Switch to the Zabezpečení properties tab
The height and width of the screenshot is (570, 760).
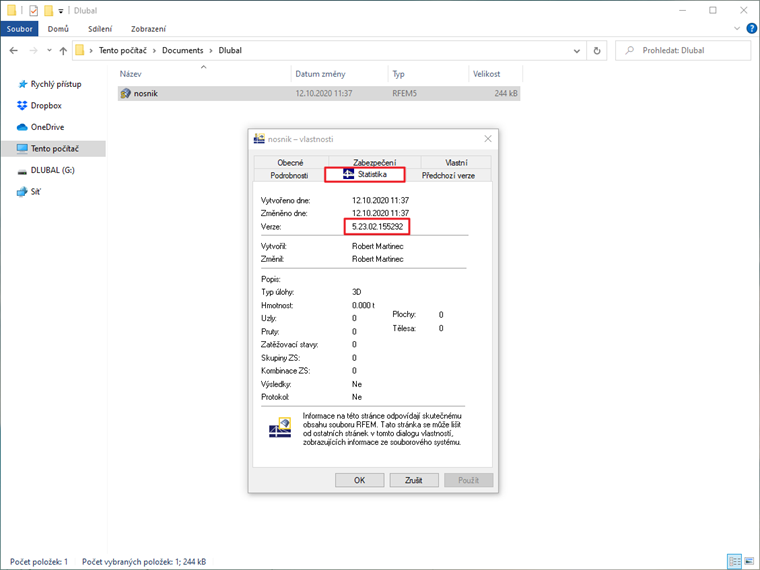point(374,162)
